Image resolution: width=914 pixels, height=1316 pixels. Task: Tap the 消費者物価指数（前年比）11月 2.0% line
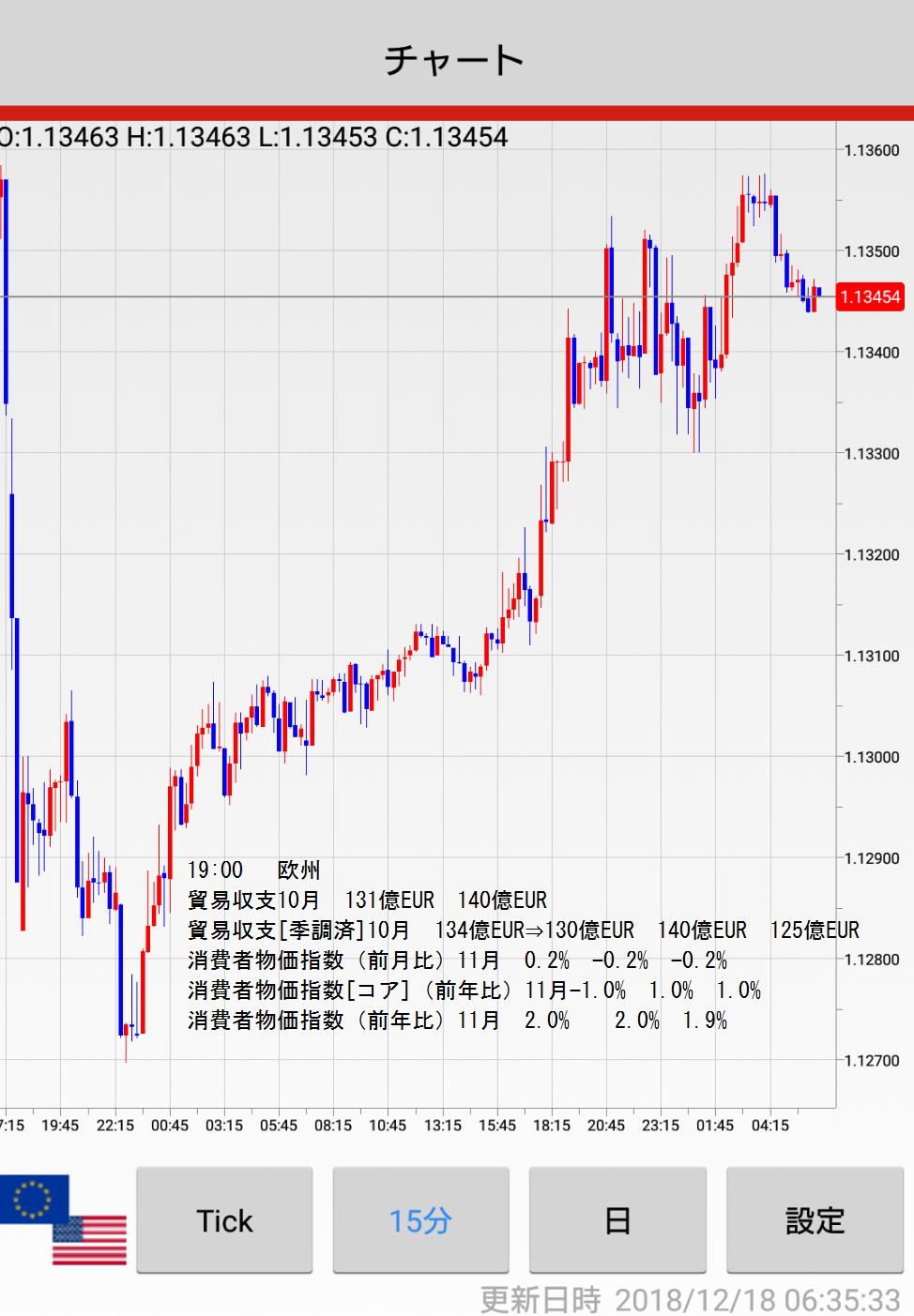click(x=457, y=1021)
